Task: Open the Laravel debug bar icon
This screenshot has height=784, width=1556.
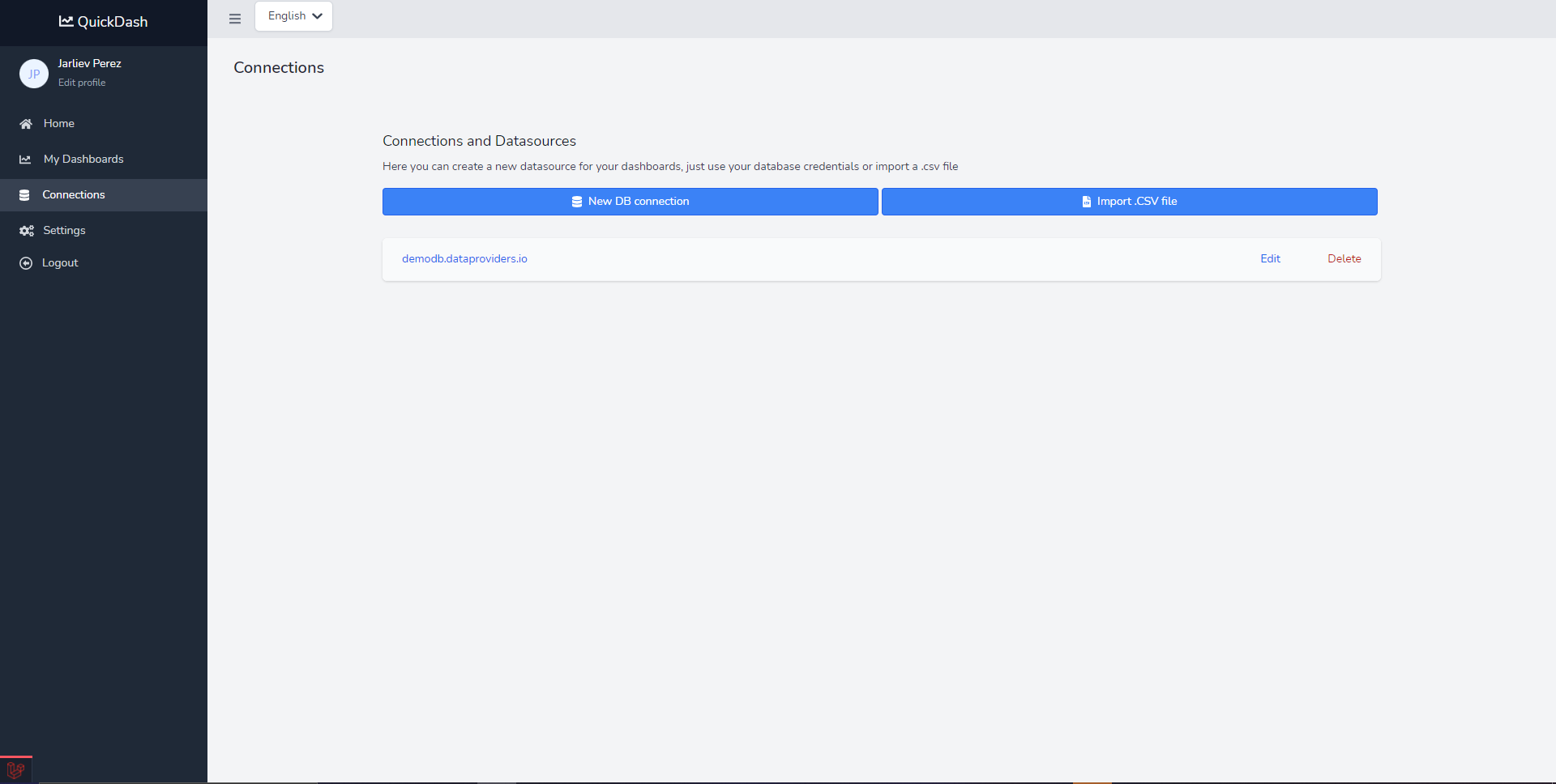Action: pos(15,770)
